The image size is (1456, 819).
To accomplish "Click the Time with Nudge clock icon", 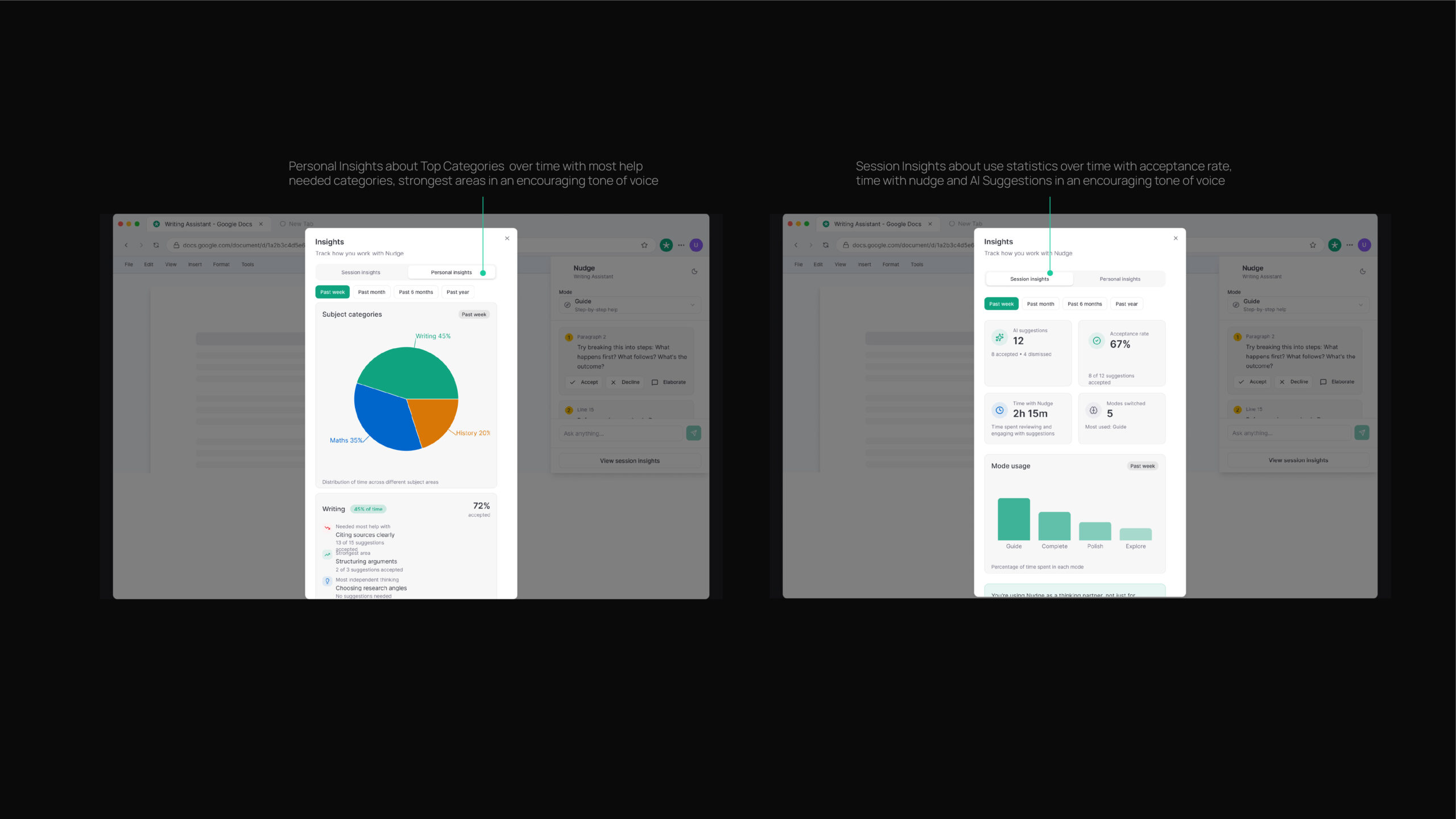I will [999, 410].
